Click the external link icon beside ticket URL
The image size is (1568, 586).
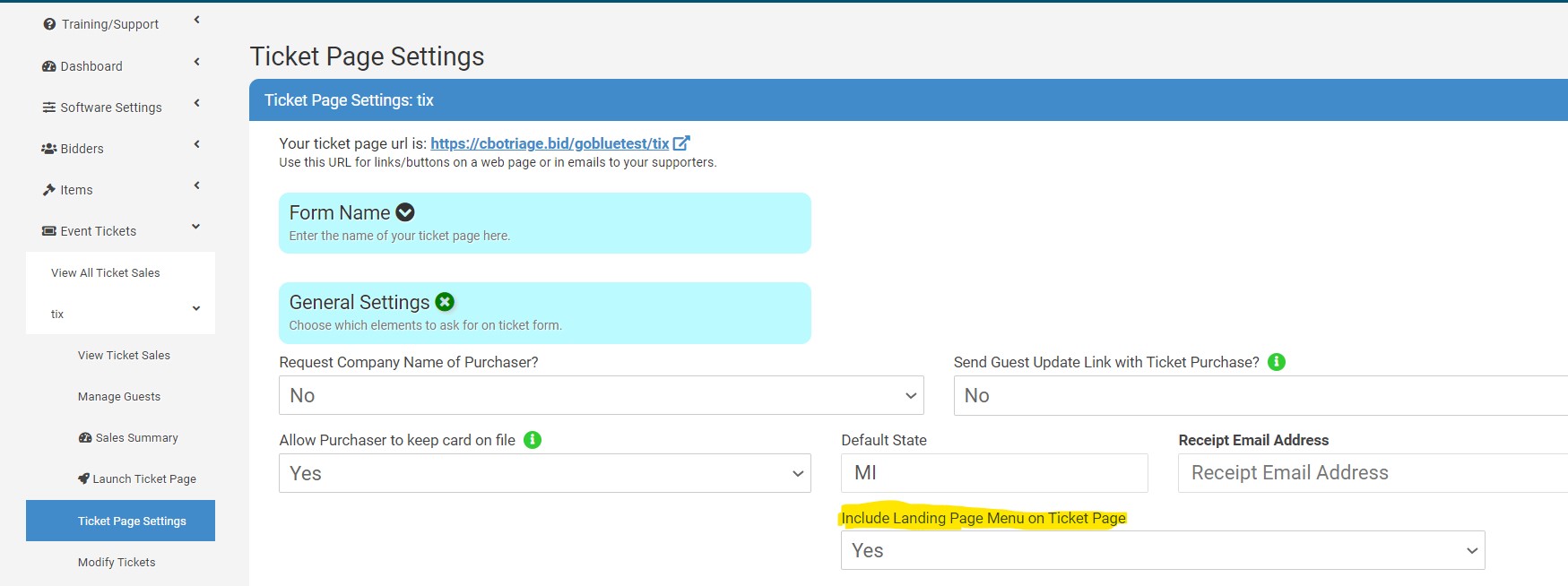tap(681, 143)
